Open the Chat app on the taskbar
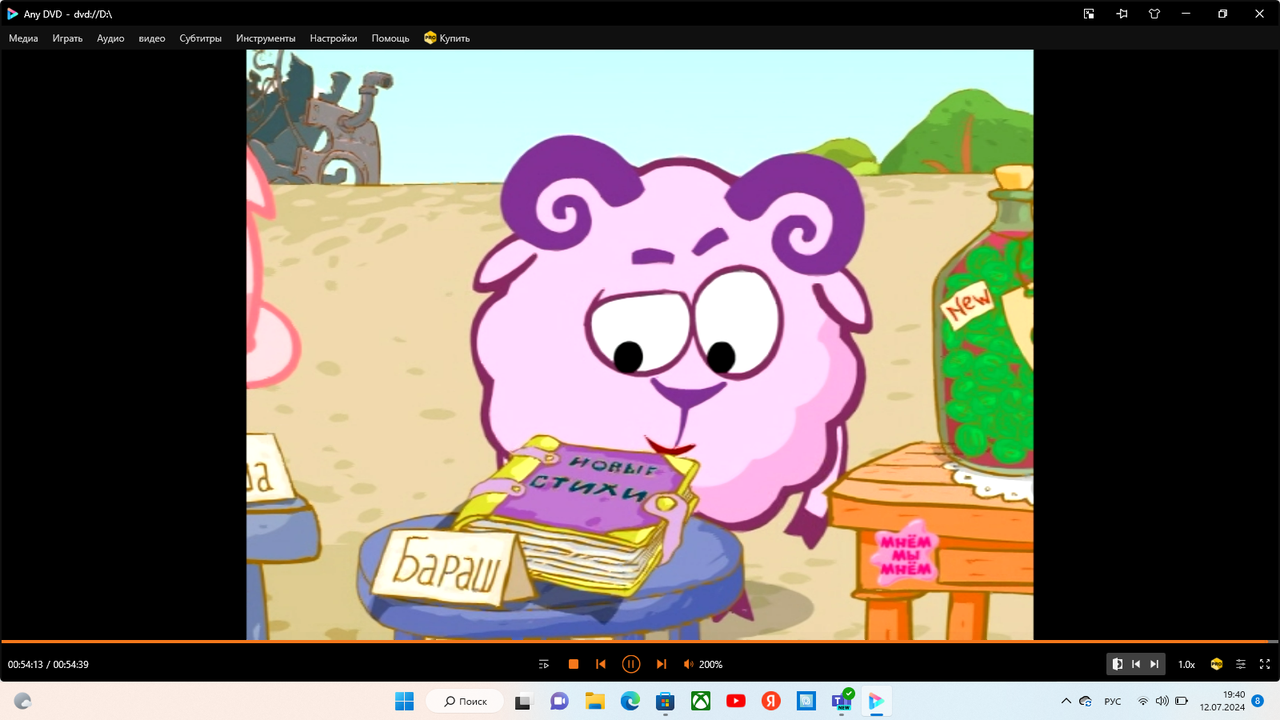Viewport: 1280px width, 720px height. [559, 701]
